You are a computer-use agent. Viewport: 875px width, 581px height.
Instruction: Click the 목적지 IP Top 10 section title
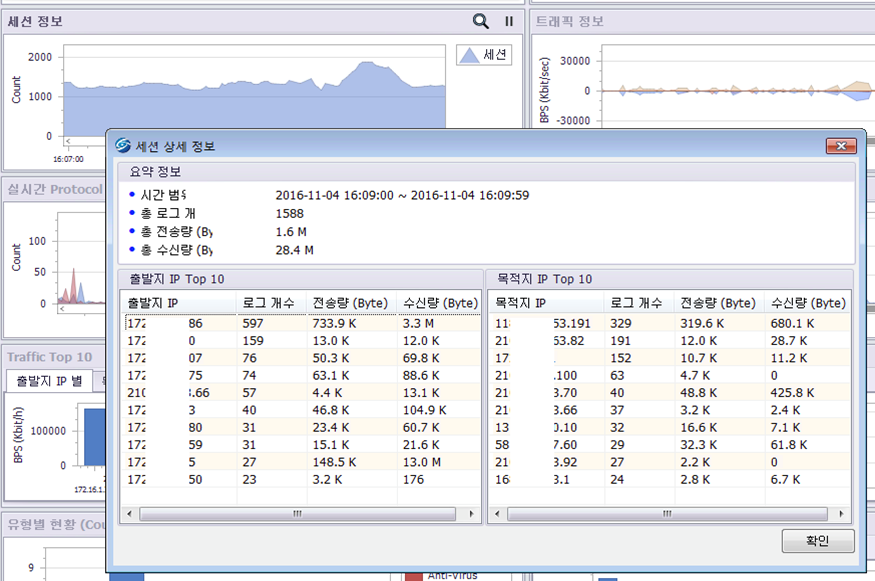(x=544, y=279)
